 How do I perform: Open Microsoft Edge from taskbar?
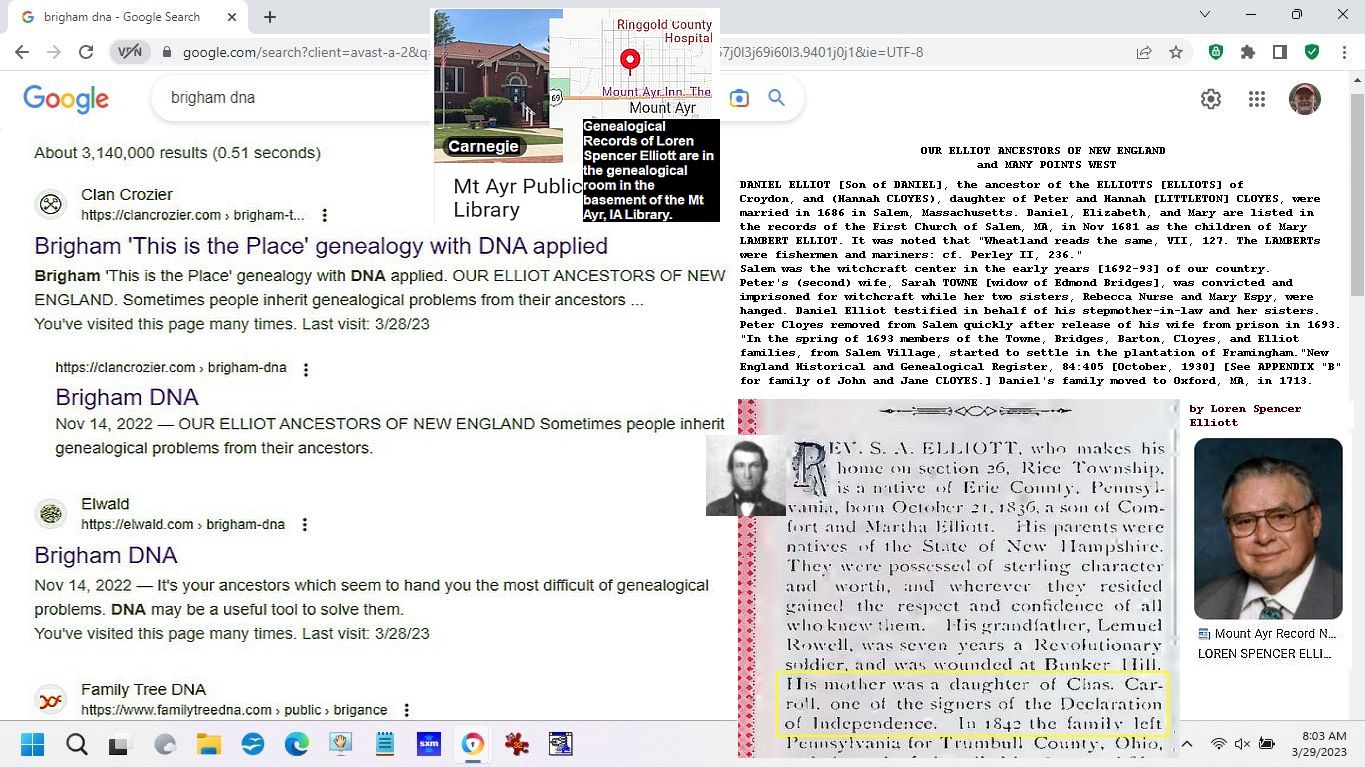pyautogui.click(x=296, y=744)
